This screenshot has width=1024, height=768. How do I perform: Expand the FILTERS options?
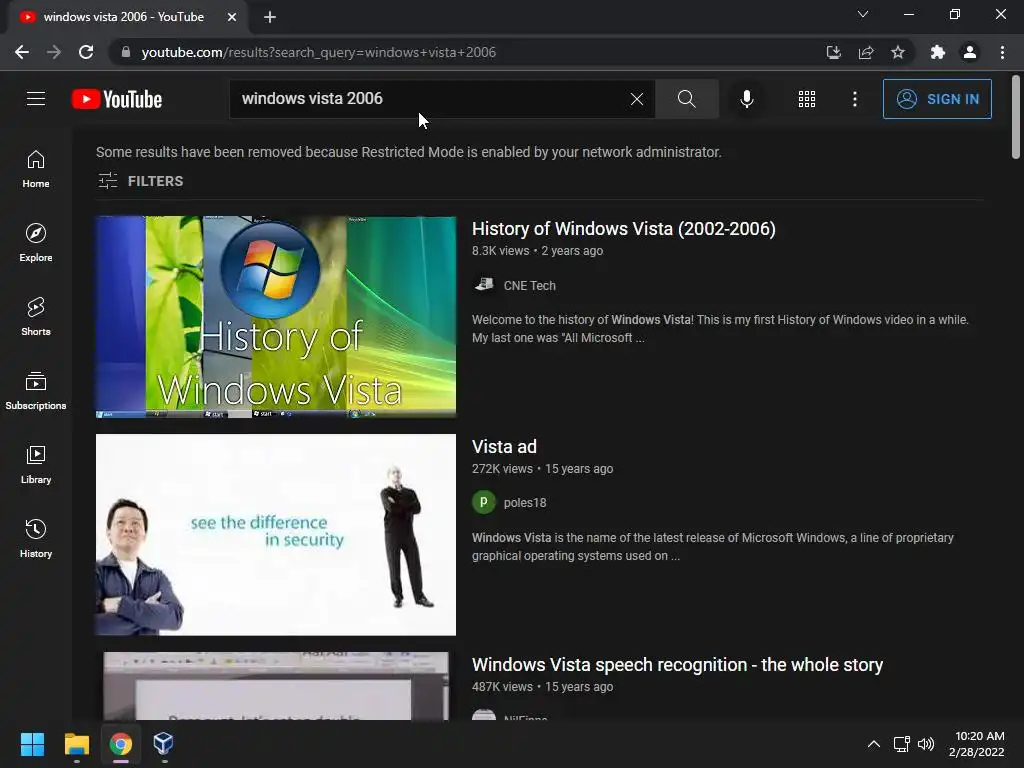[140, 181]
